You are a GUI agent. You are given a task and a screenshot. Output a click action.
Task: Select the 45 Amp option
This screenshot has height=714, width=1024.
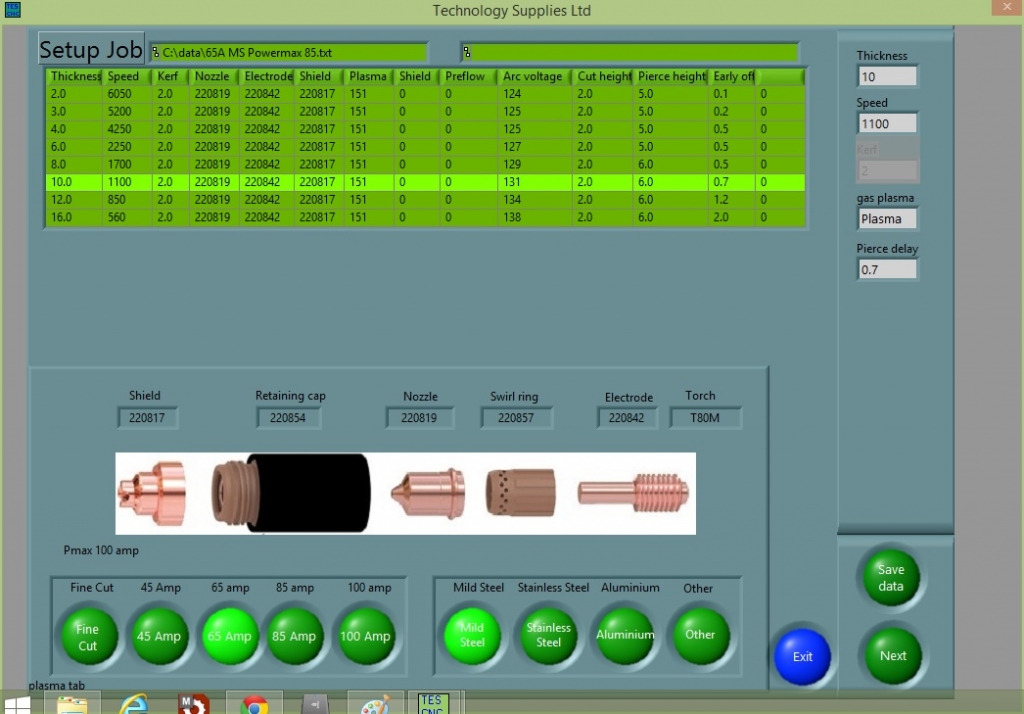(x=160, y=637)
